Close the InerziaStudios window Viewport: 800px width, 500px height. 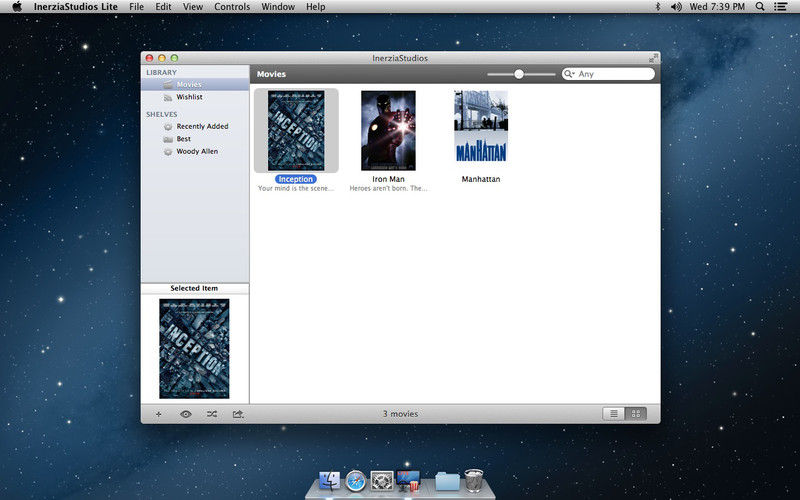pyautogui.click(x=149, y=58)
